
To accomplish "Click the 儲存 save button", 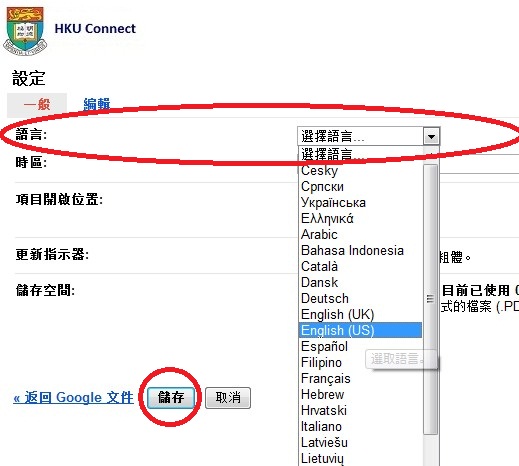I will pos(171,397).
